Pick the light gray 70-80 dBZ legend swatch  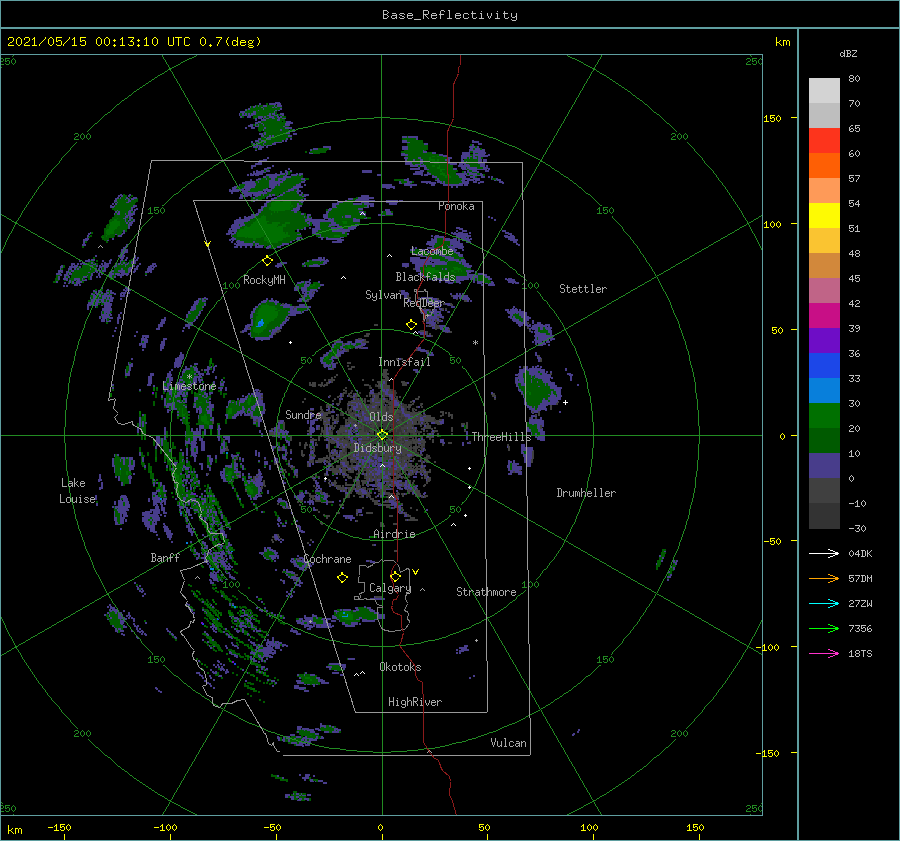tap(824, 90)
